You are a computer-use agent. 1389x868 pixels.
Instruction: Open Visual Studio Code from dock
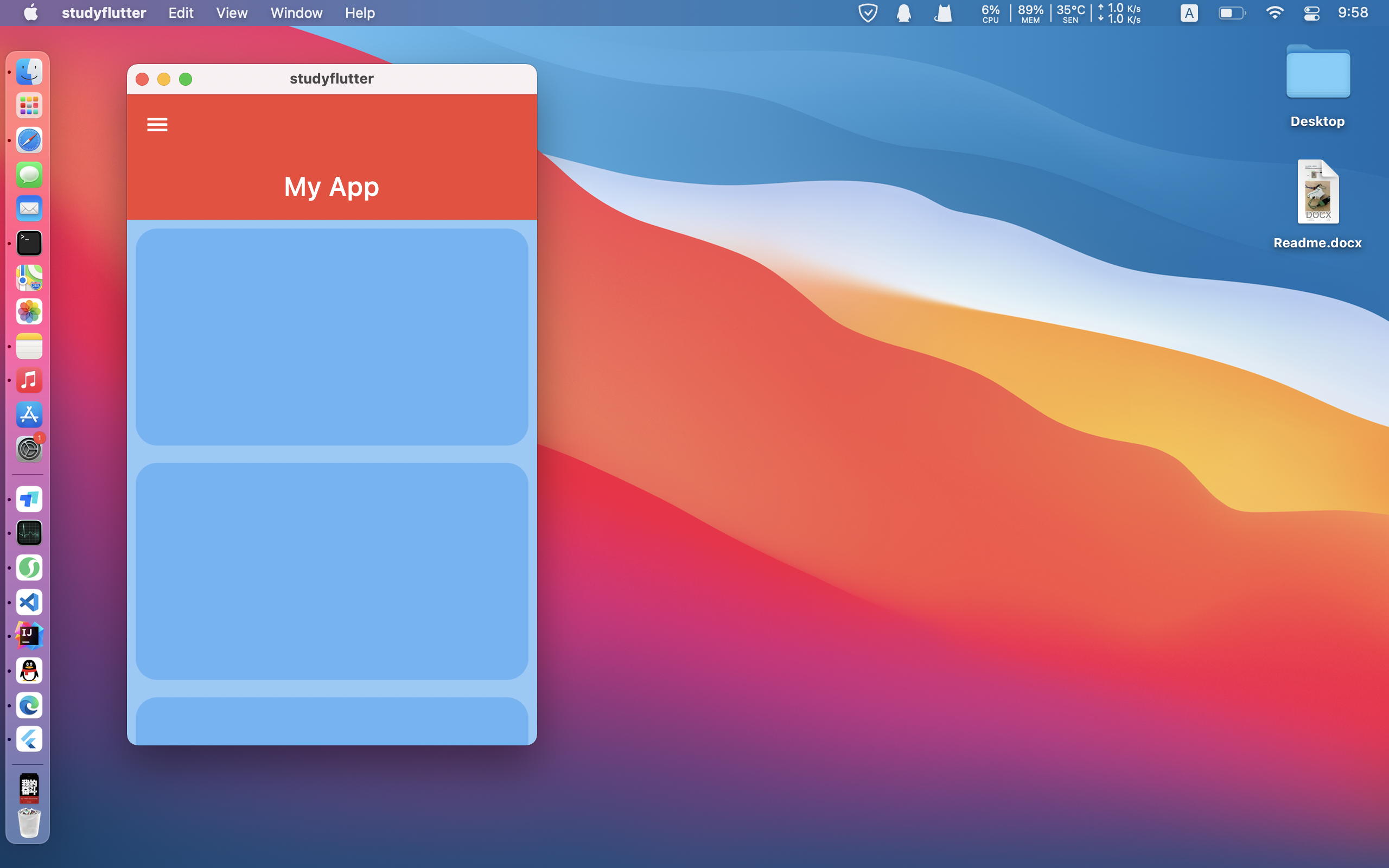29,602
